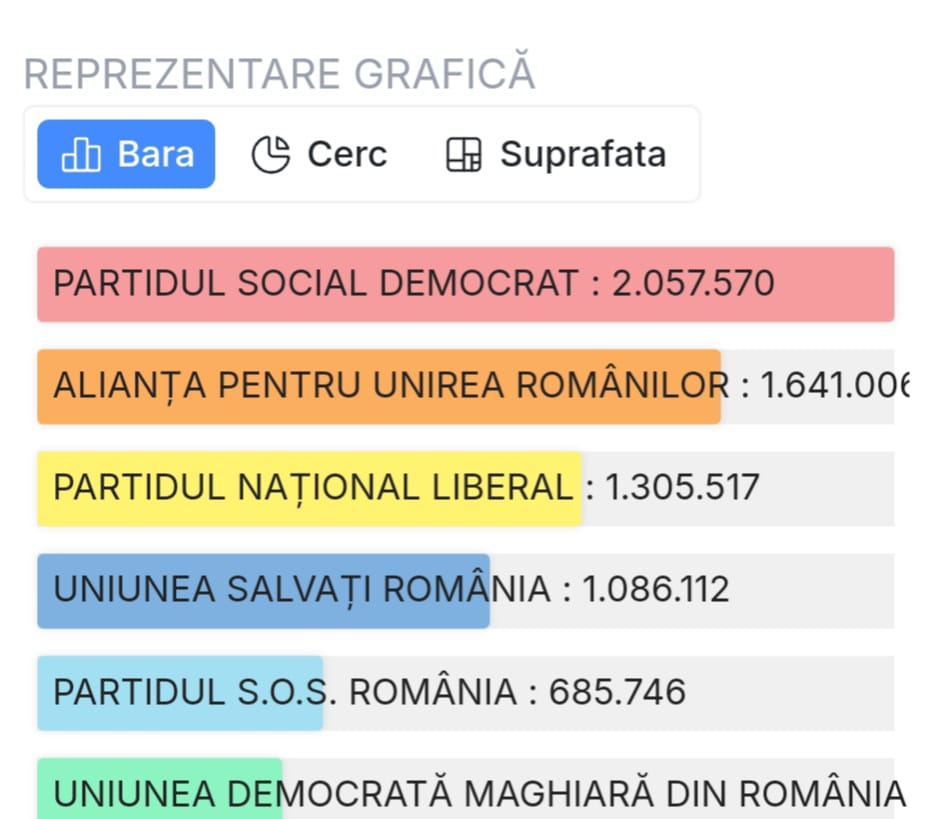Switch to the Cerc chart view
936x819 pixels.
(319, 154)
